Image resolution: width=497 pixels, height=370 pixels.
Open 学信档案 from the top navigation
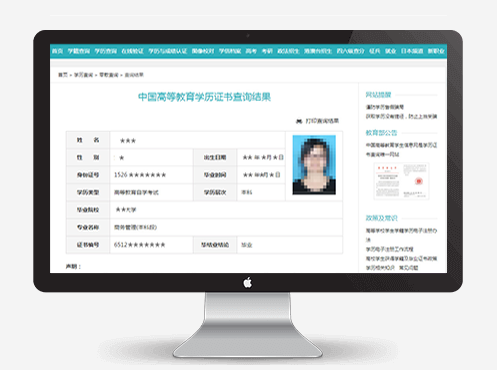click(230, 51)
